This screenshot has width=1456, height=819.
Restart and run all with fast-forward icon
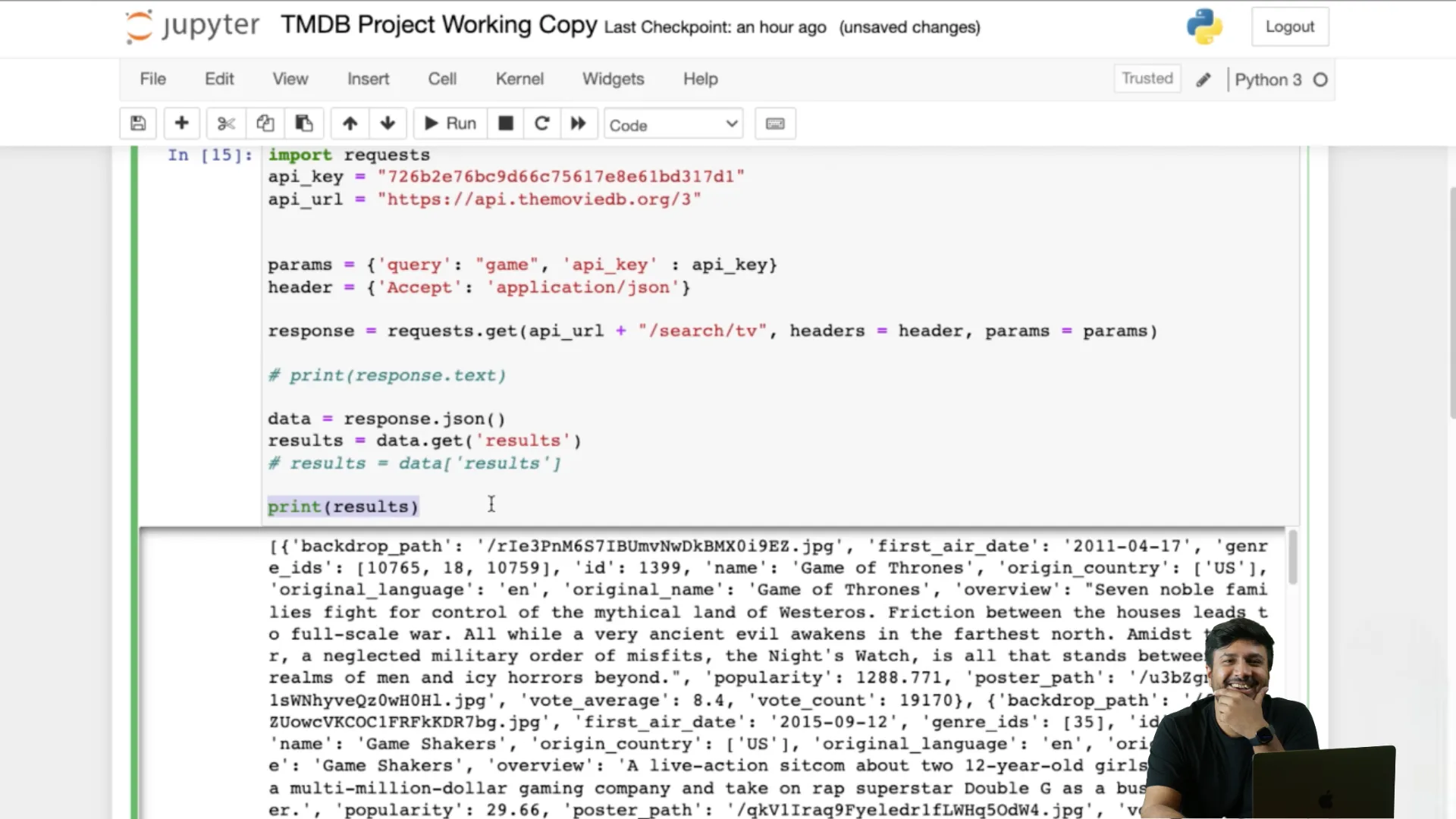pyautogui.click(x=578, y=124)
